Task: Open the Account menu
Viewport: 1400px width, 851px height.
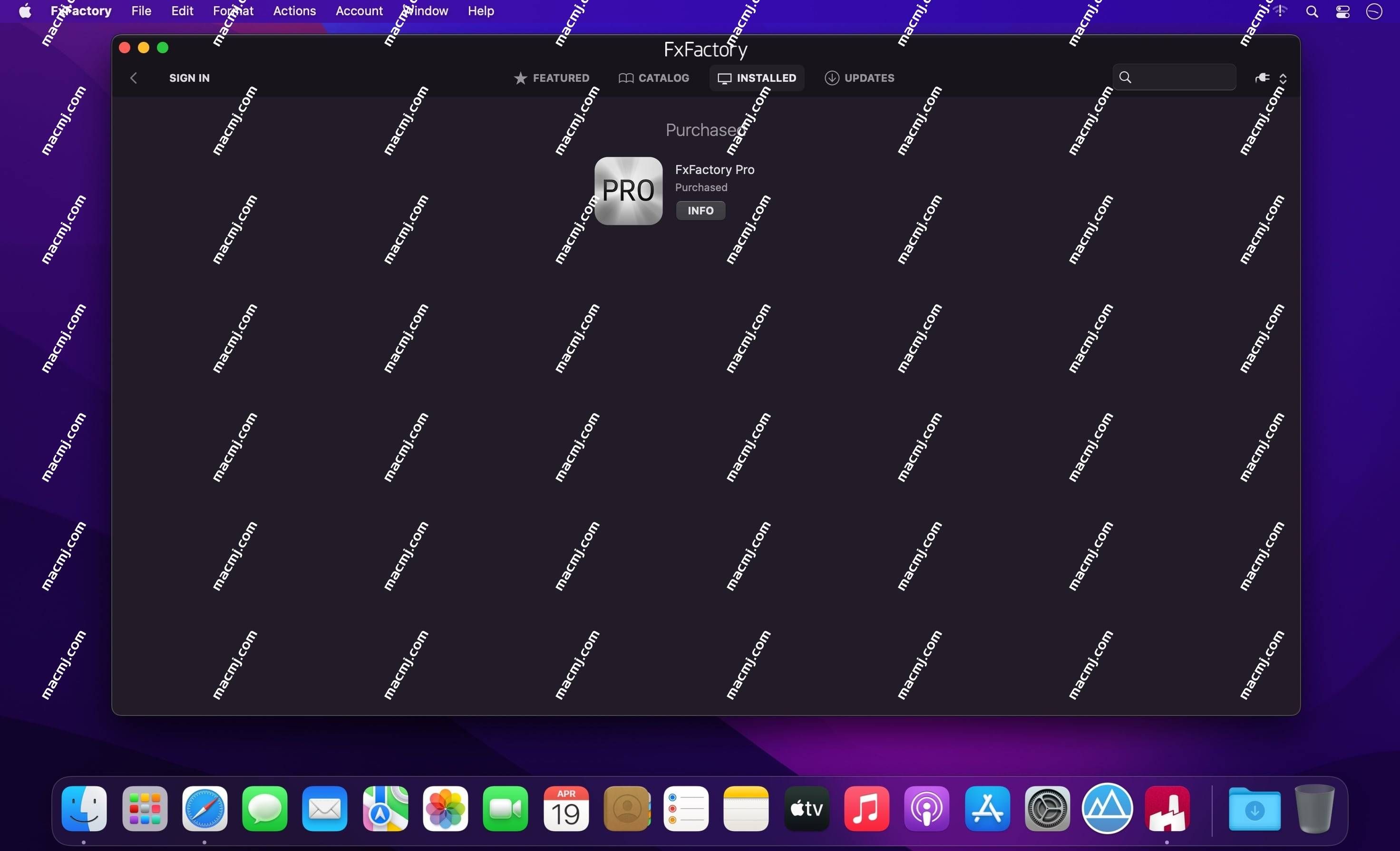Action: point(359,11)
